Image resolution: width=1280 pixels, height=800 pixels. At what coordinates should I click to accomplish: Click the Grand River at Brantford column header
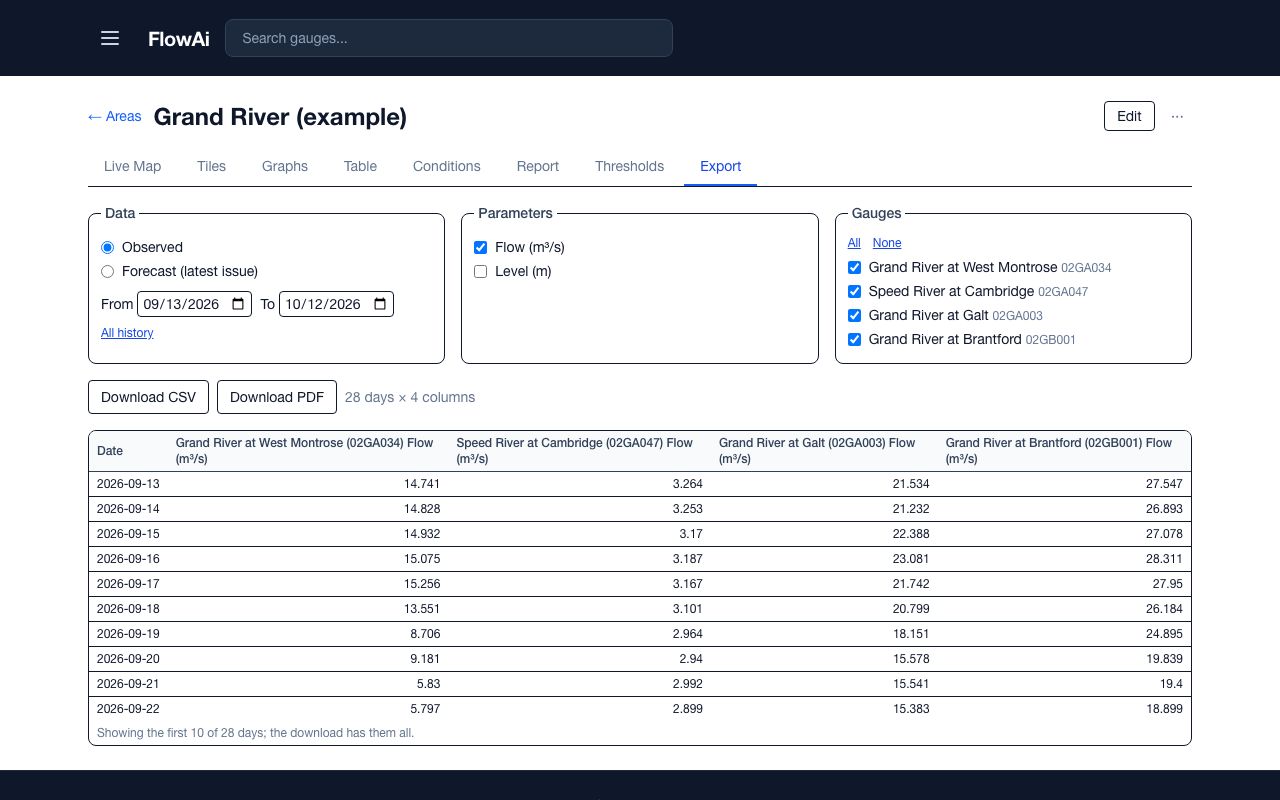point(1064,451)
